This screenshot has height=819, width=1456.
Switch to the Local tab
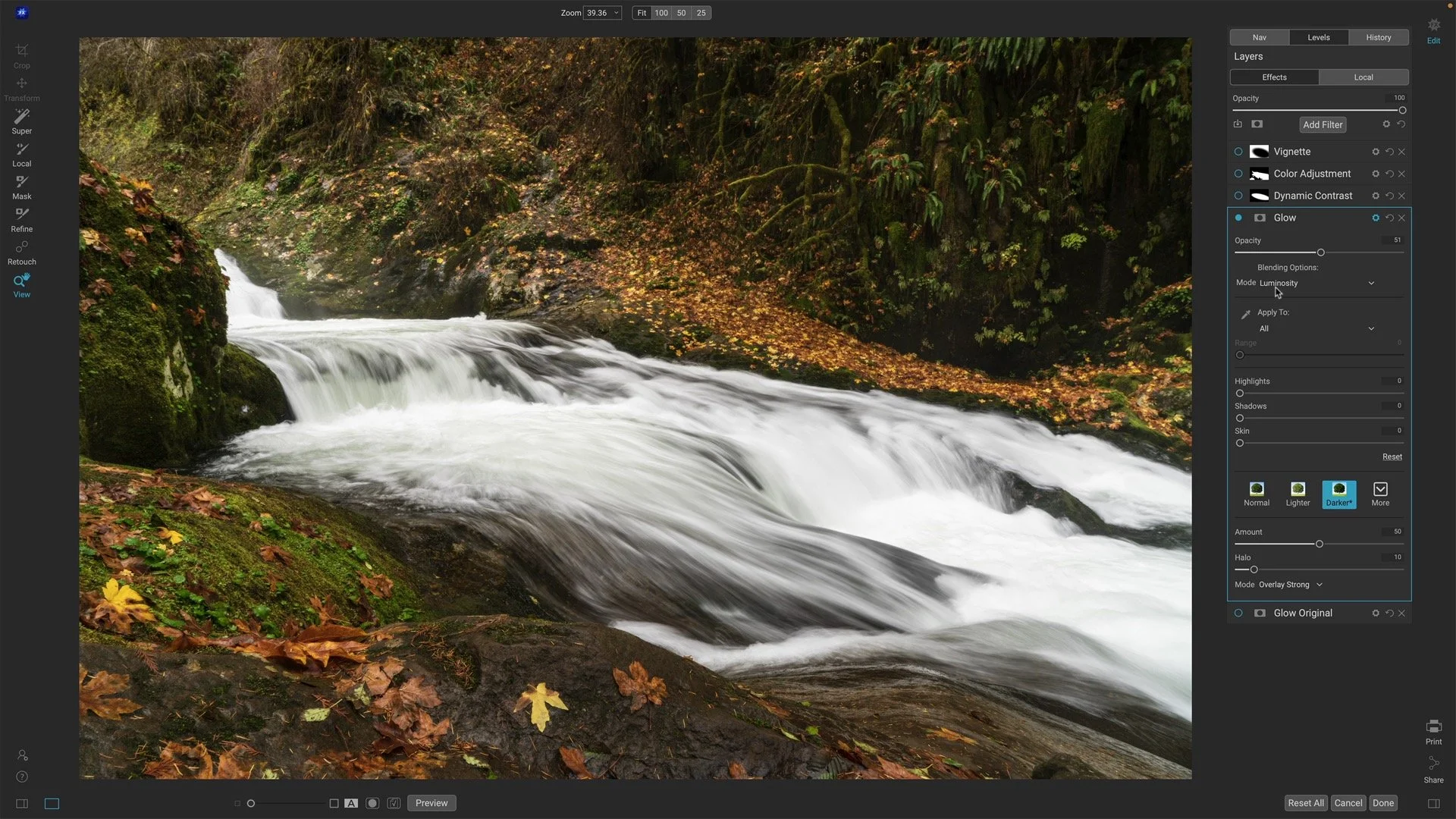pos(1363,77)
